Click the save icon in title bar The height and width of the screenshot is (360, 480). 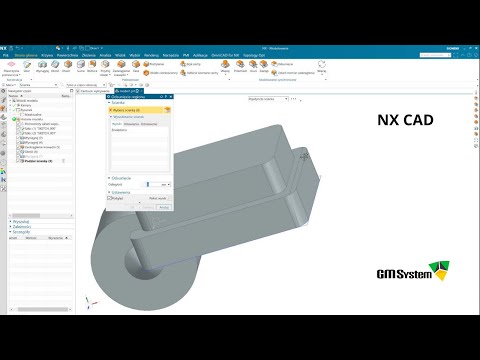click(11, 48)
